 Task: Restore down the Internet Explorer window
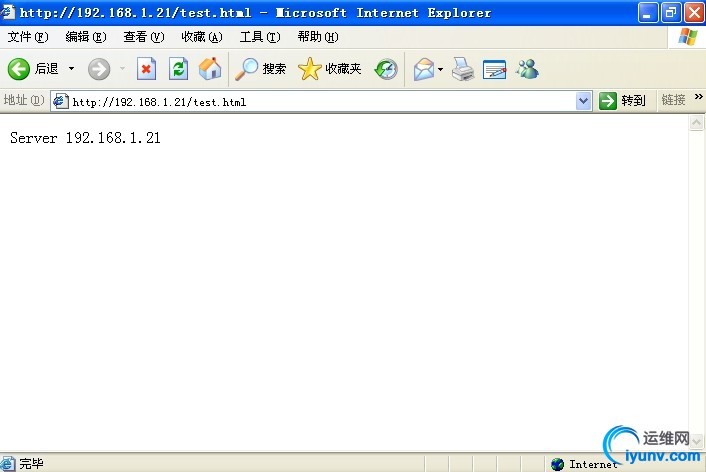[670, 13]
